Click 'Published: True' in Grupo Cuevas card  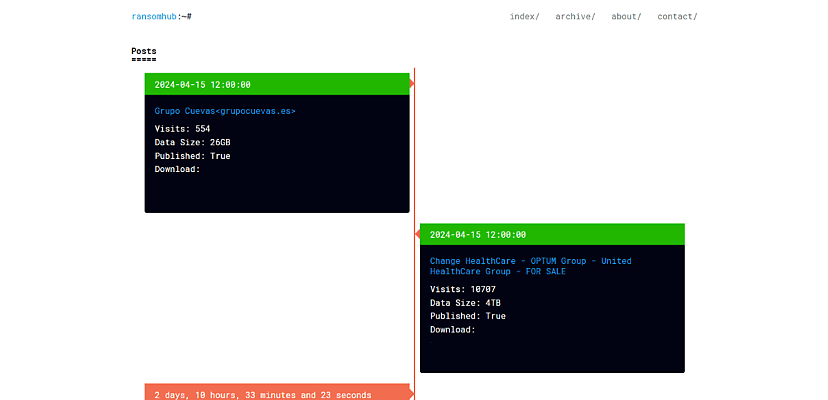coord(193,156)
